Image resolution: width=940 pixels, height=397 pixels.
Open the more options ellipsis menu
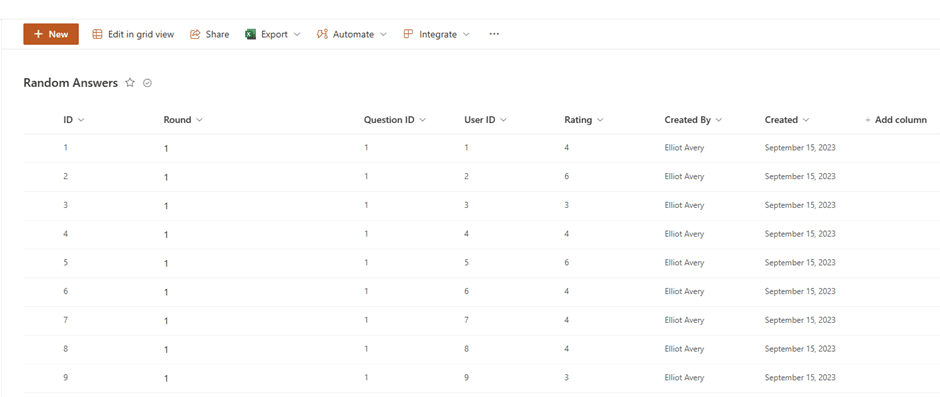pos(494,34)
